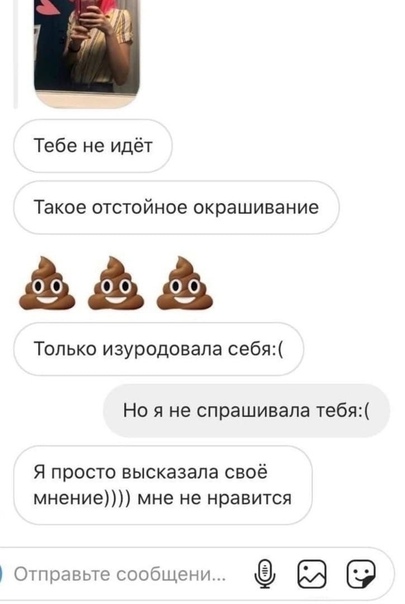Tap the blue camera icon at input bar edge
The image size is (405, 604).
click(x=1, y=574)
